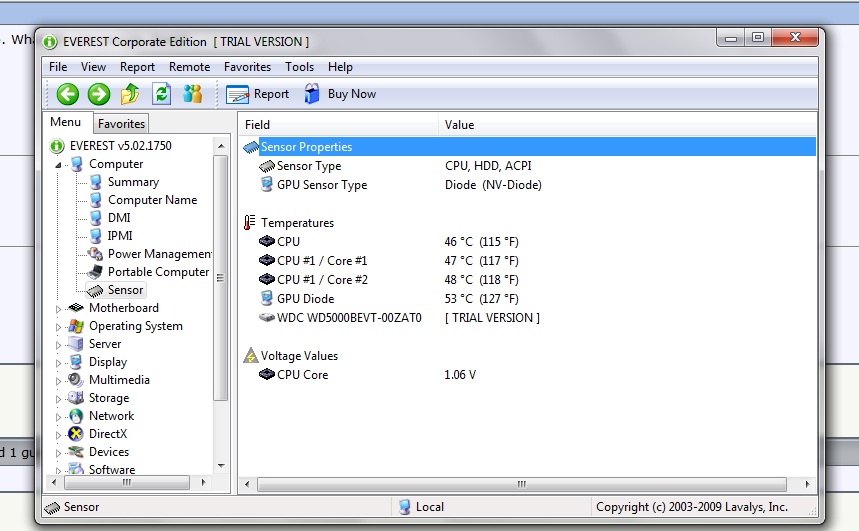Expand the Server tree node
Viewport: 859px width, 531px height.
click(x=58, y=345)
